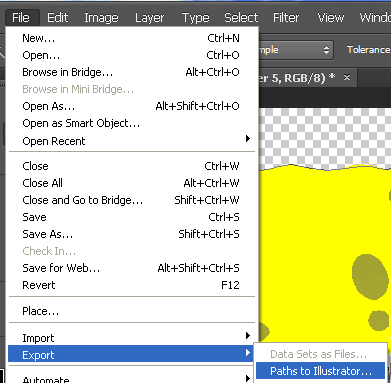391x383 pixels.
Task: Open the Image menu
Action: [x=101, y=17]
